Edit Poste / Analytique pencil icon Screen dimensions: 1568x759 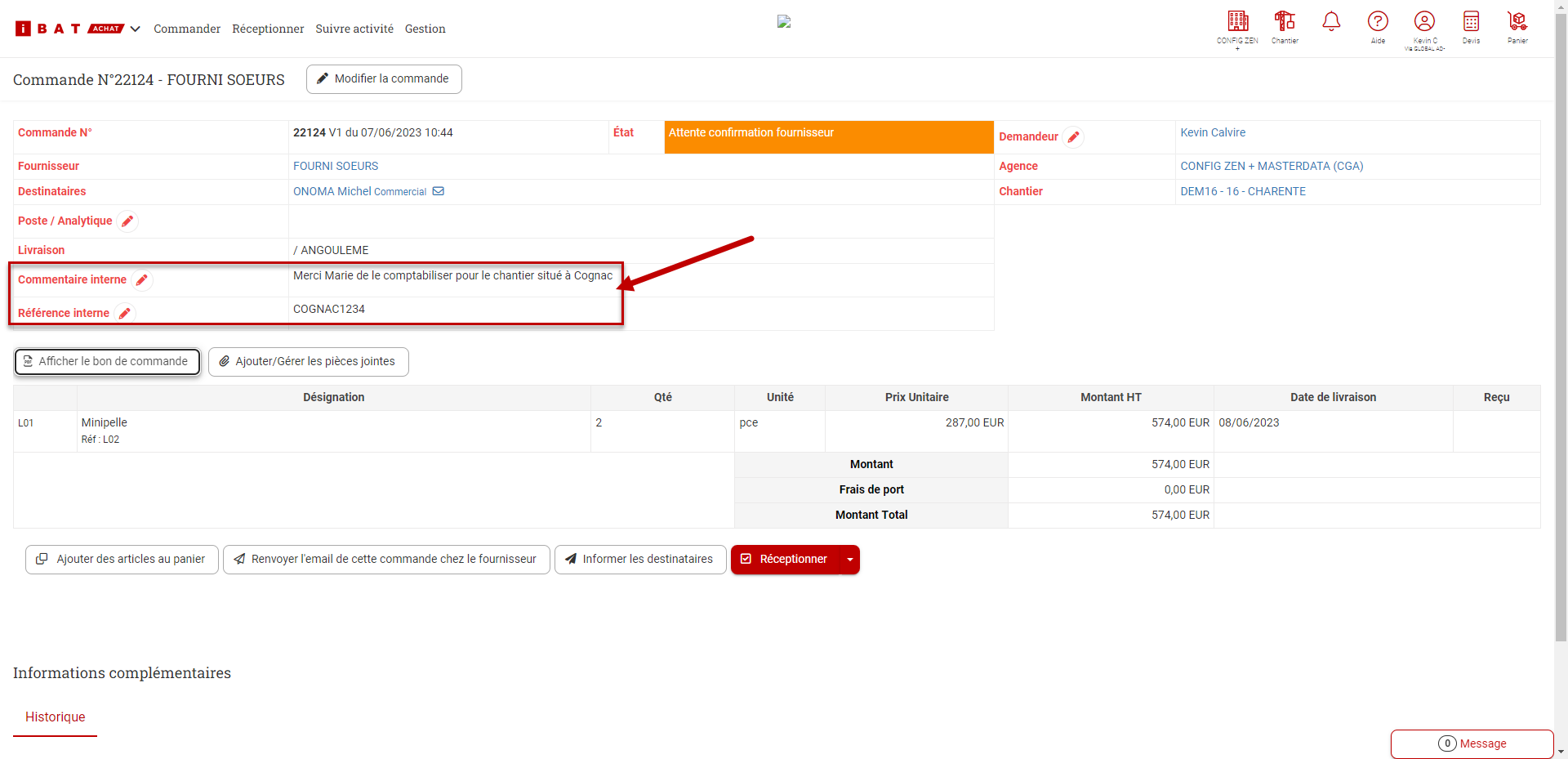[127, 221]
